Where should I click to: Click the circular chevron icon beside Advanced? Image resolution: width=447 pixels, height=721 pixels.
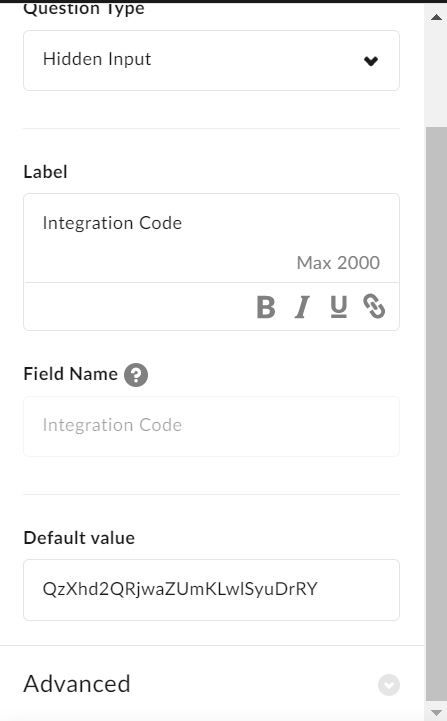coord(389,685)
